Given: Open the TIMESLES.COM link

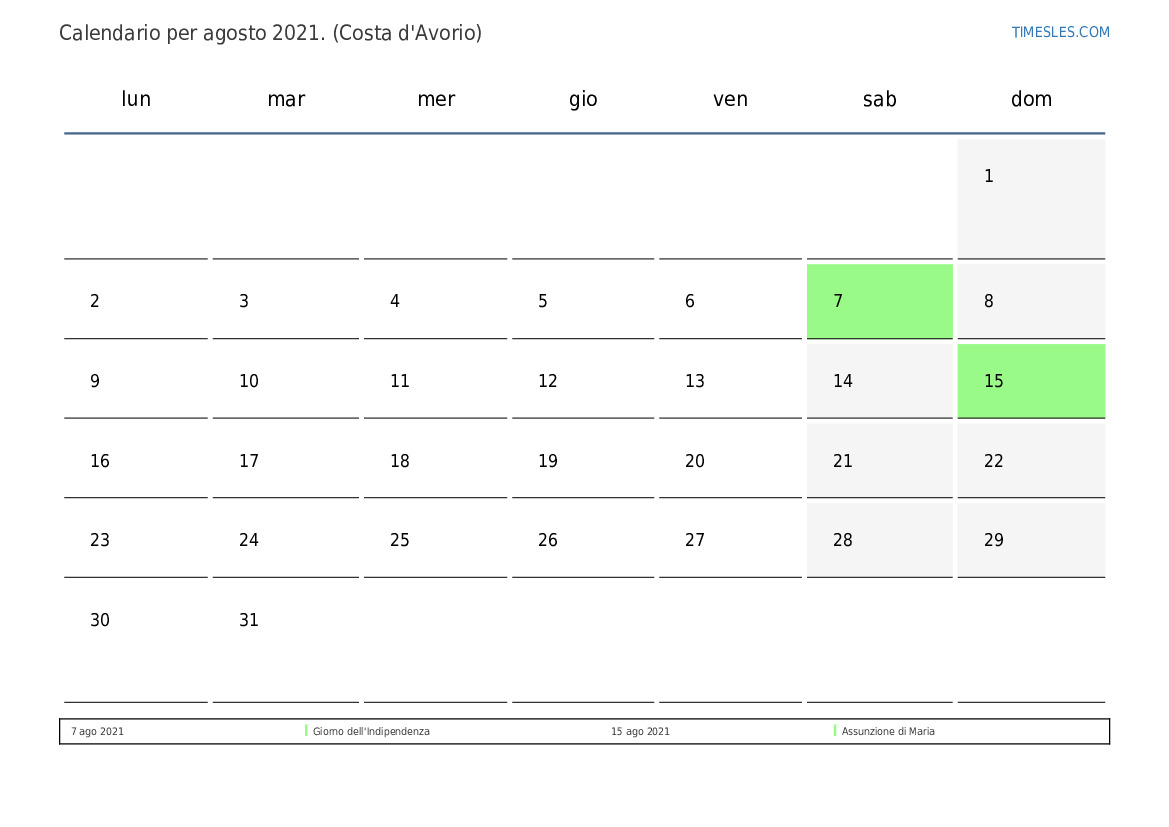Looking at the screenshot, I should click(x=1060, y=32).
